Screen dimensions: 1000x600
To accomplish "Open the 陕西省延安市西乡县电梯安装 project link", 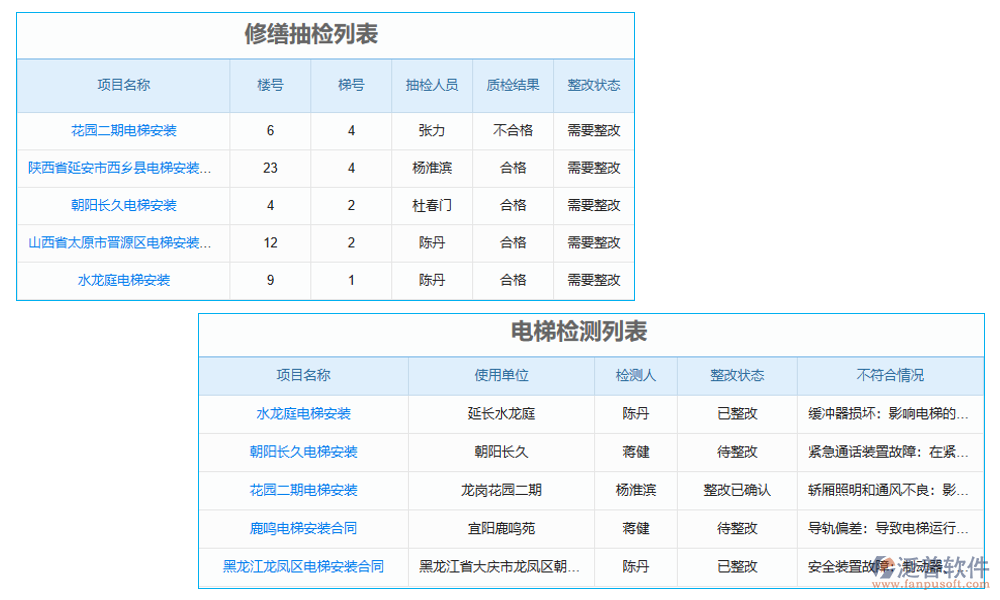I will [x=122, y=167].
